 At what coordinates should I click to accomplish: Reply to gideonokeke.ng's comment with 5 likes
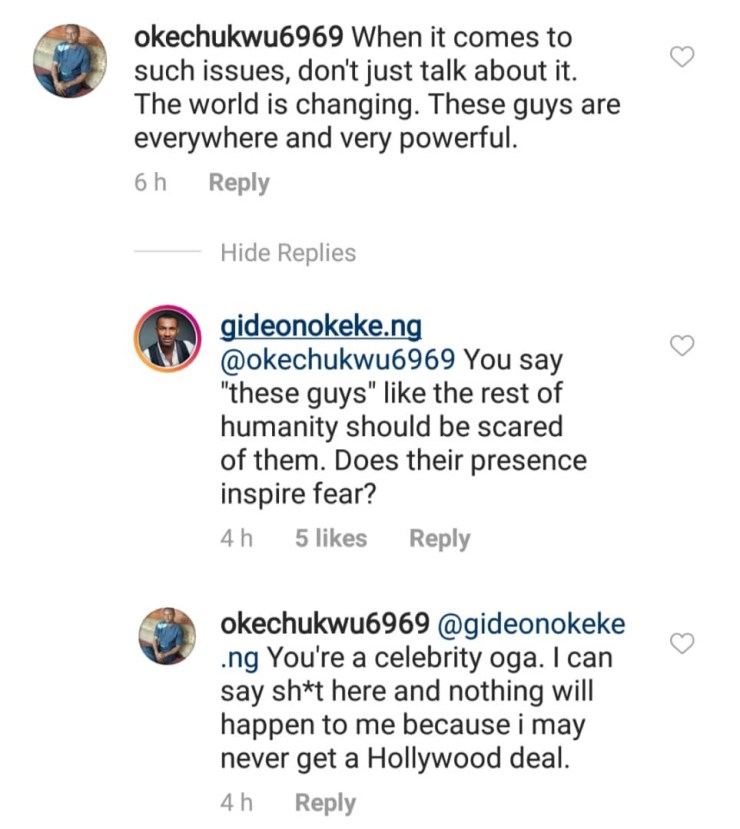[439, 538]
